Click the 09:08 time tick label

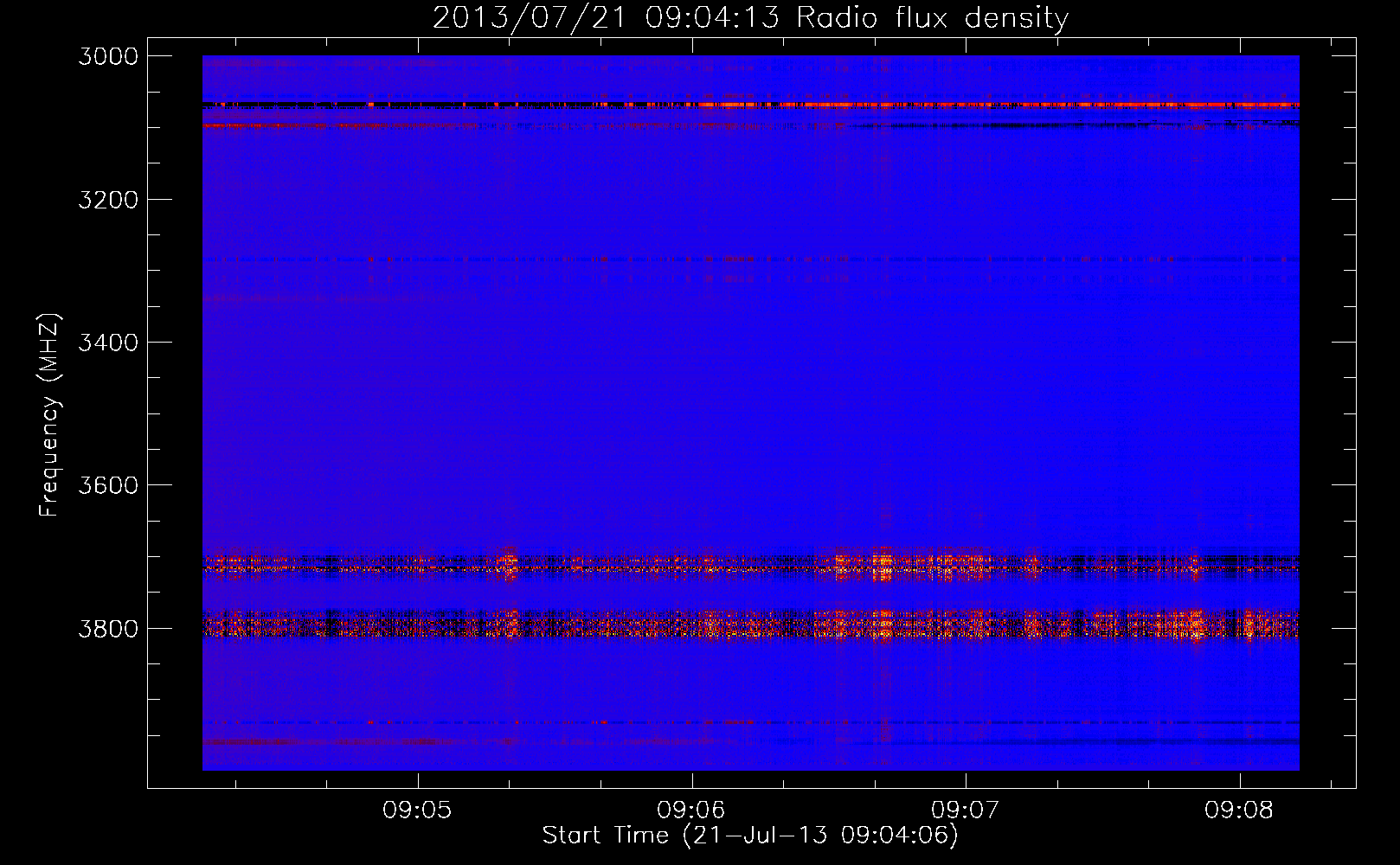(x=1239, y=811)
